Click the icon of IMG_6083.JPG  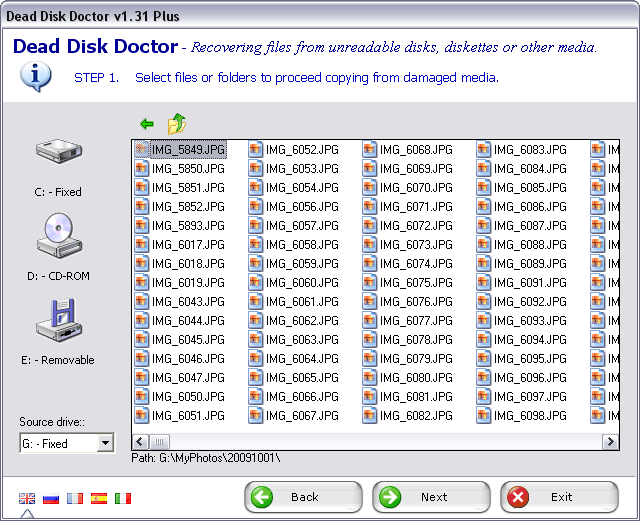(x=483, y=149)
